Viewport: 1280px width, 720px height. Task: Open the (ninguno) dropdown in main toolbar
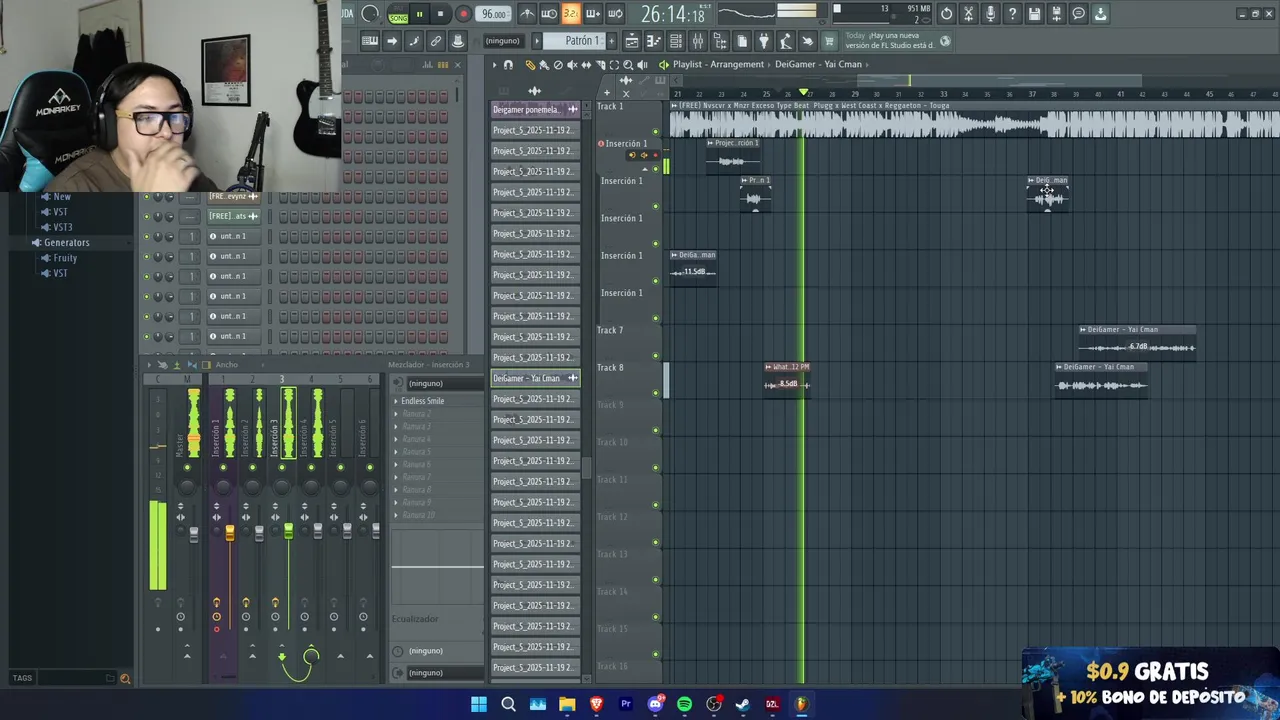(502, 41)
